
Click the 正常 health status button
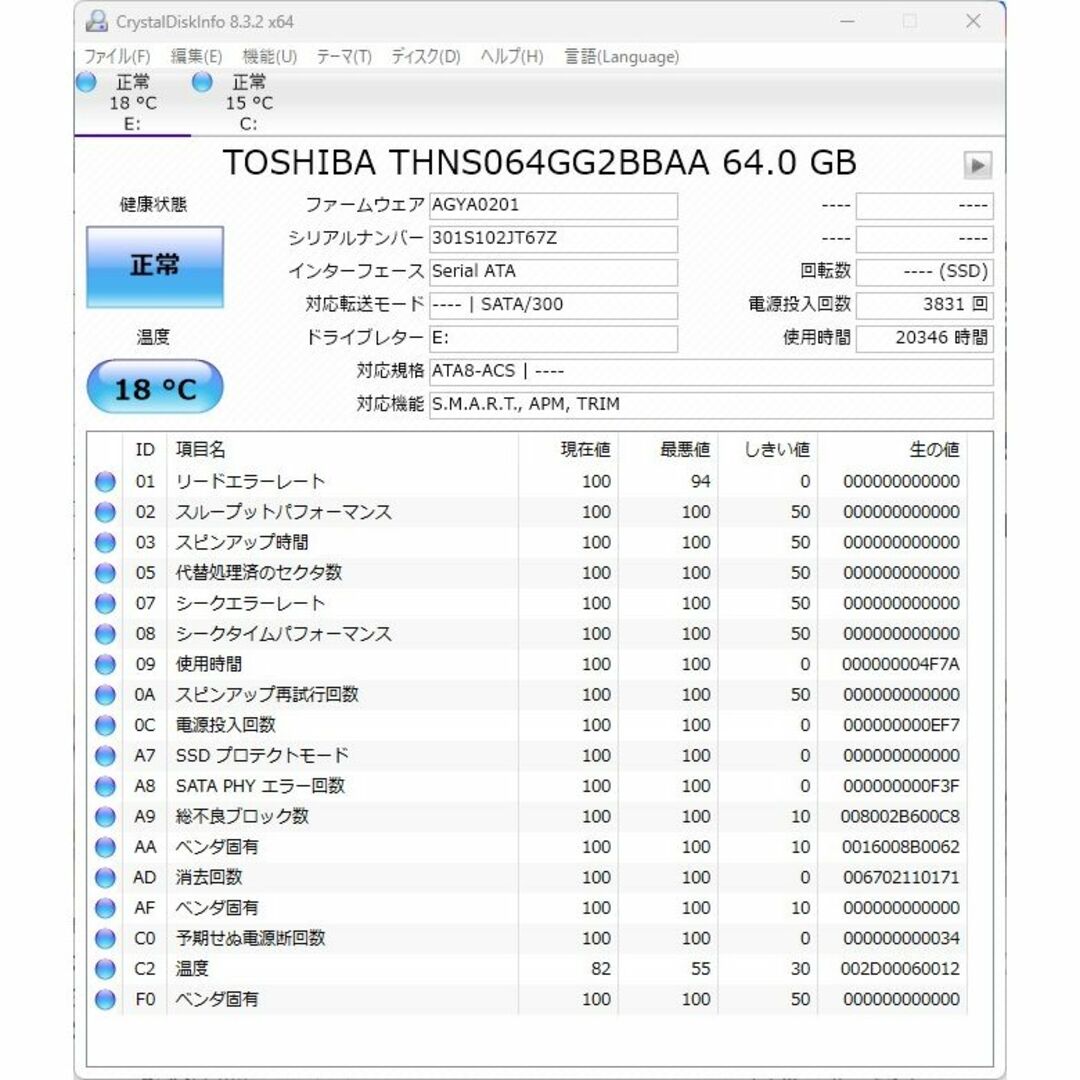pyautogui.click(x=155, y=267)
